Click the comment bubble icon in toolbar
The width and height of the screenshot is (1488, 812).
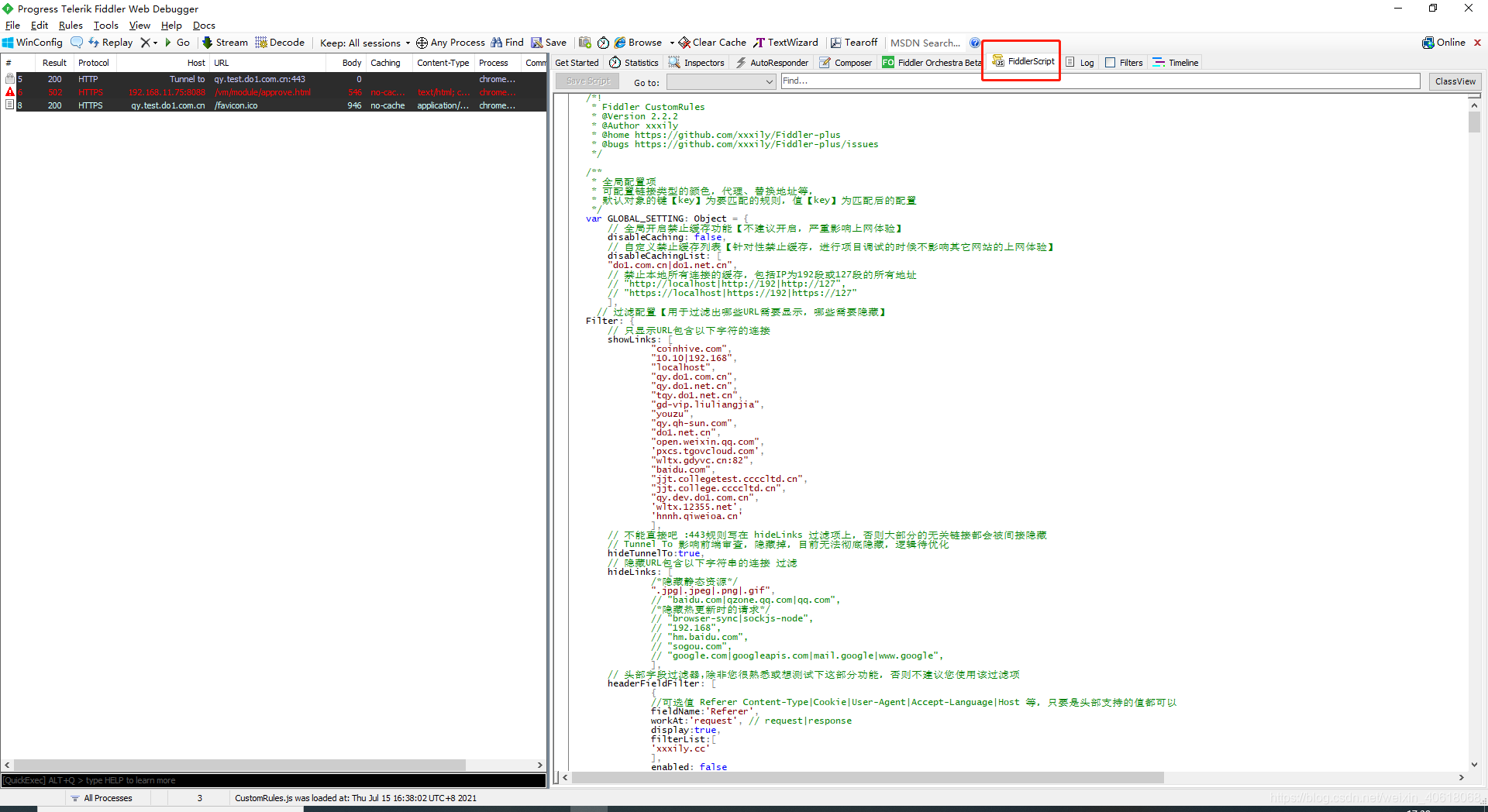[x=77, y=43]
